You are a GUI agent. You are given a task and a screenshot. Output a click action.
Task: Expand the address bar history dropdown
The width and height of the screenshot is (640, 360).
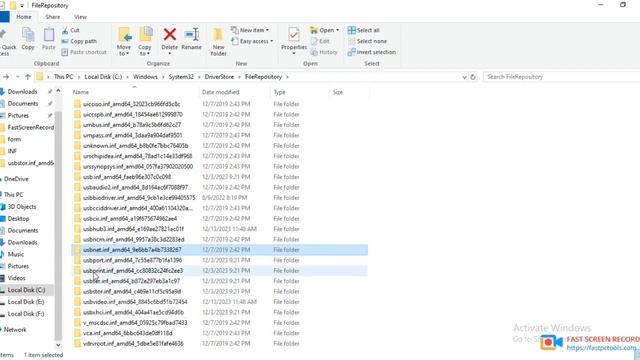click(x=464, y=77)
